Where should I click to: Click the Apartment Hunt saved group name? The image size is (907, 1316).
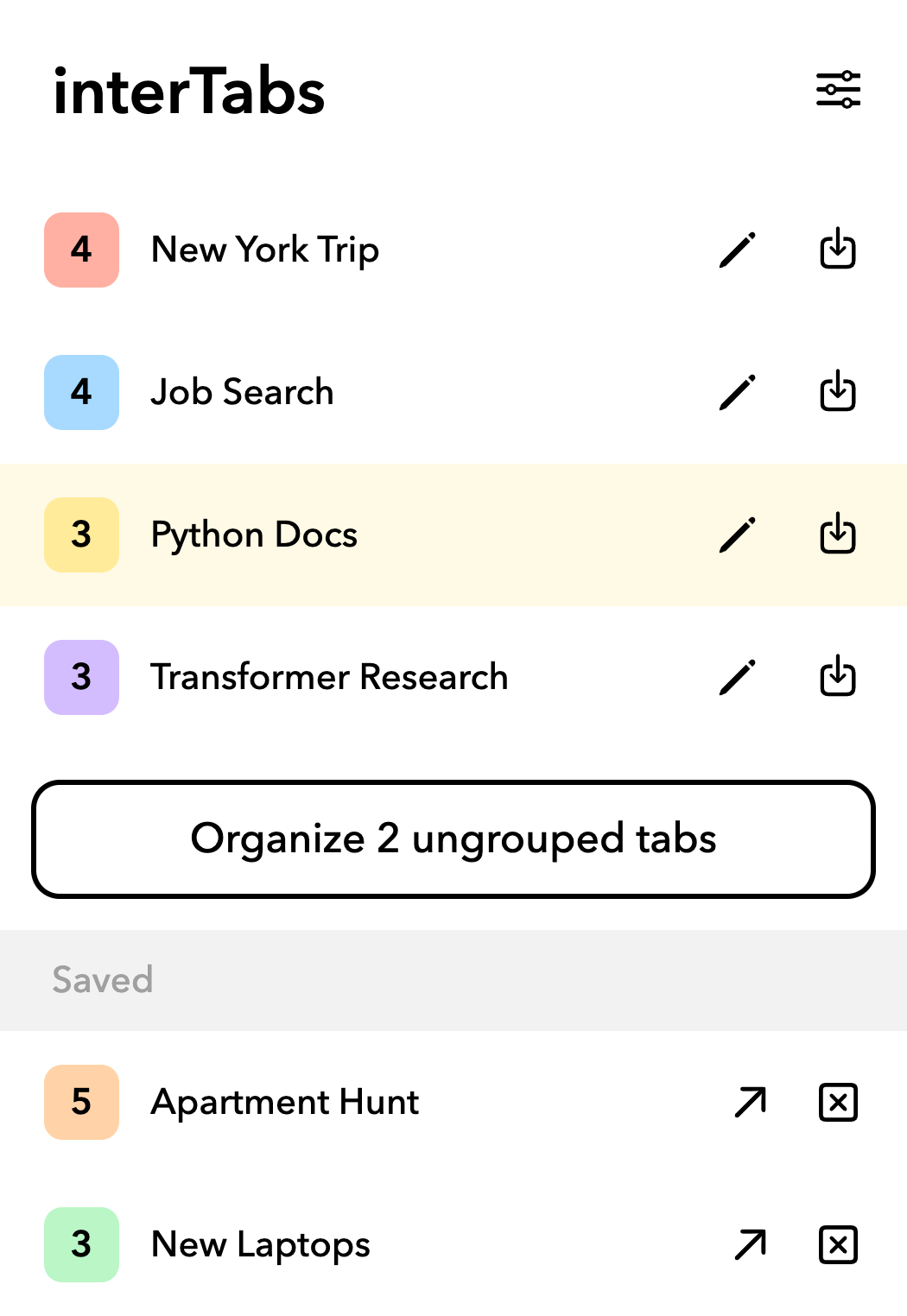285,1103
